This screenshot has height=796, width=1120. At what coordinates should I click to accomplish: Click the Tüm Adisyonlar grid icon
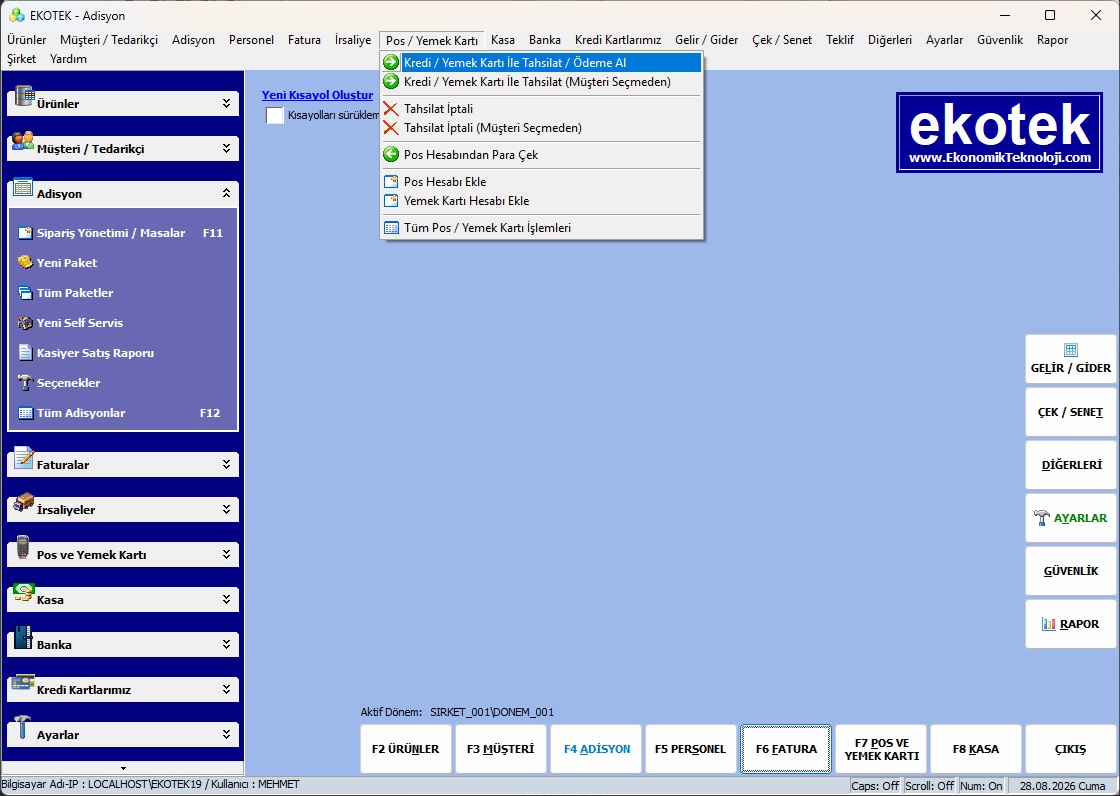coord(26,412)
